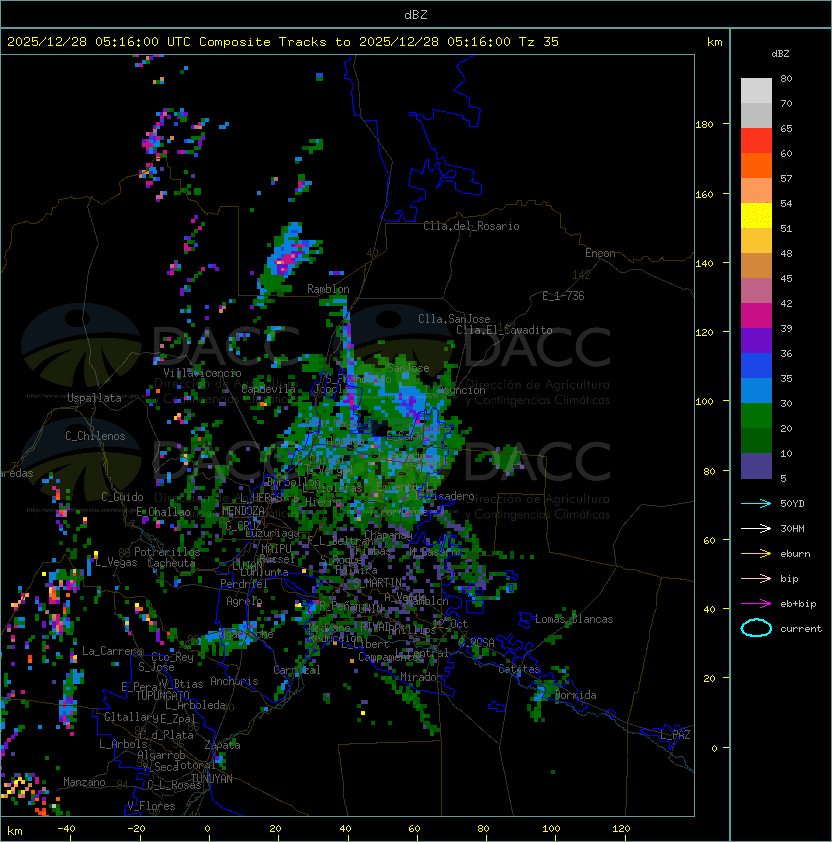Pick the purple 36-39 dBZ swatch
Image resolution: width=832 pixels, height=842 pixels.
click(x=756, y=340)
